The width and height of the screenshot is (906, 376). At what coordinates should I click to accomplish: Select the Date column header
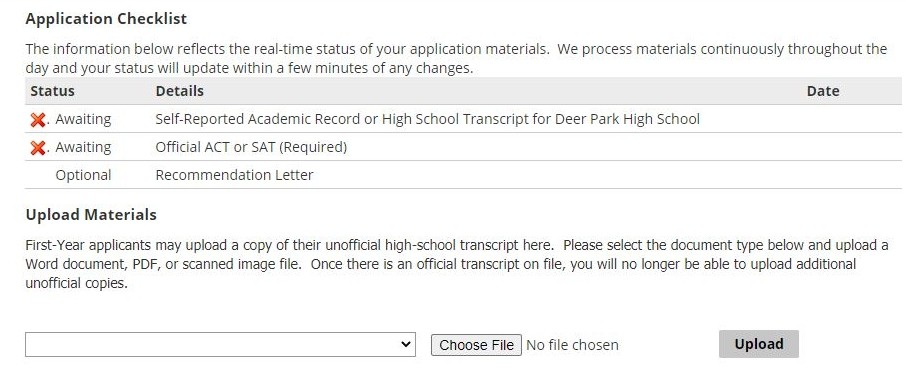click(x=823, y=91)
